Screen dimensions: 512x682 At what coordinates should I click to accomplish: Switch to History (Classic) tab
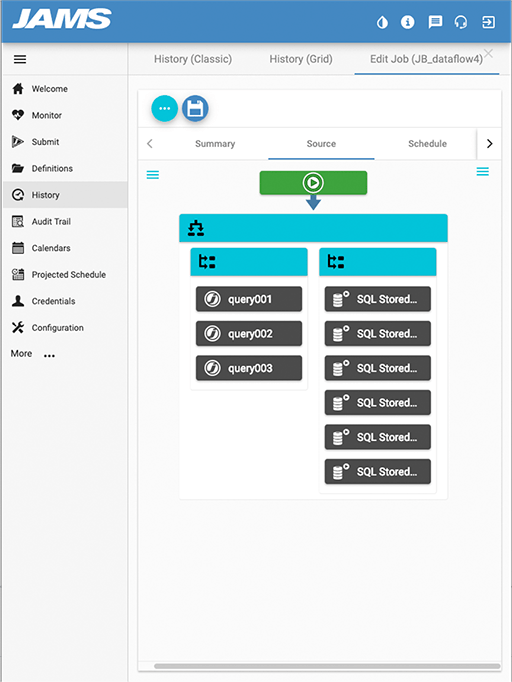pos(193,59)
